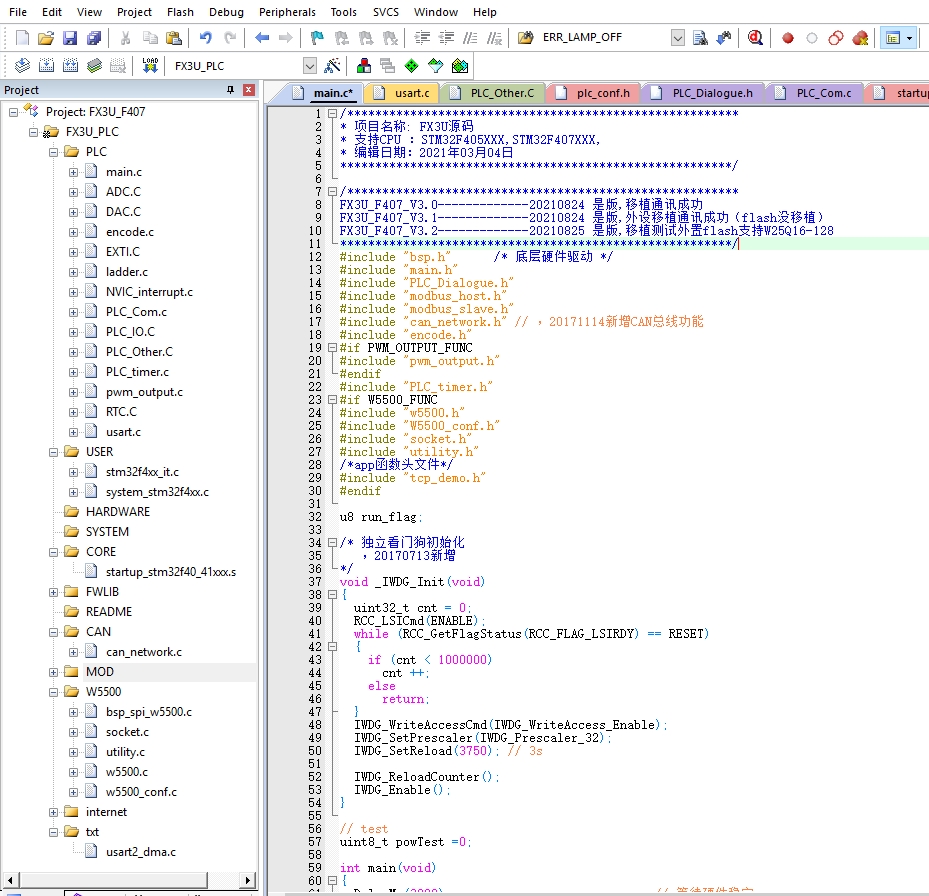The width and height of the screenshot is (929, 896).
Task: Open the Peripherals menu
Action: [x=287, y=12]
